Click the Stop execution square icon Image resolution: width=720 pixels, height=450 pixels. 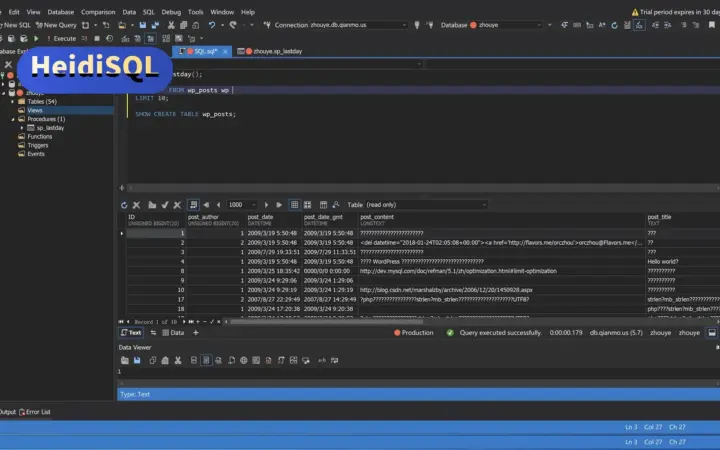[x=96, y=39]
